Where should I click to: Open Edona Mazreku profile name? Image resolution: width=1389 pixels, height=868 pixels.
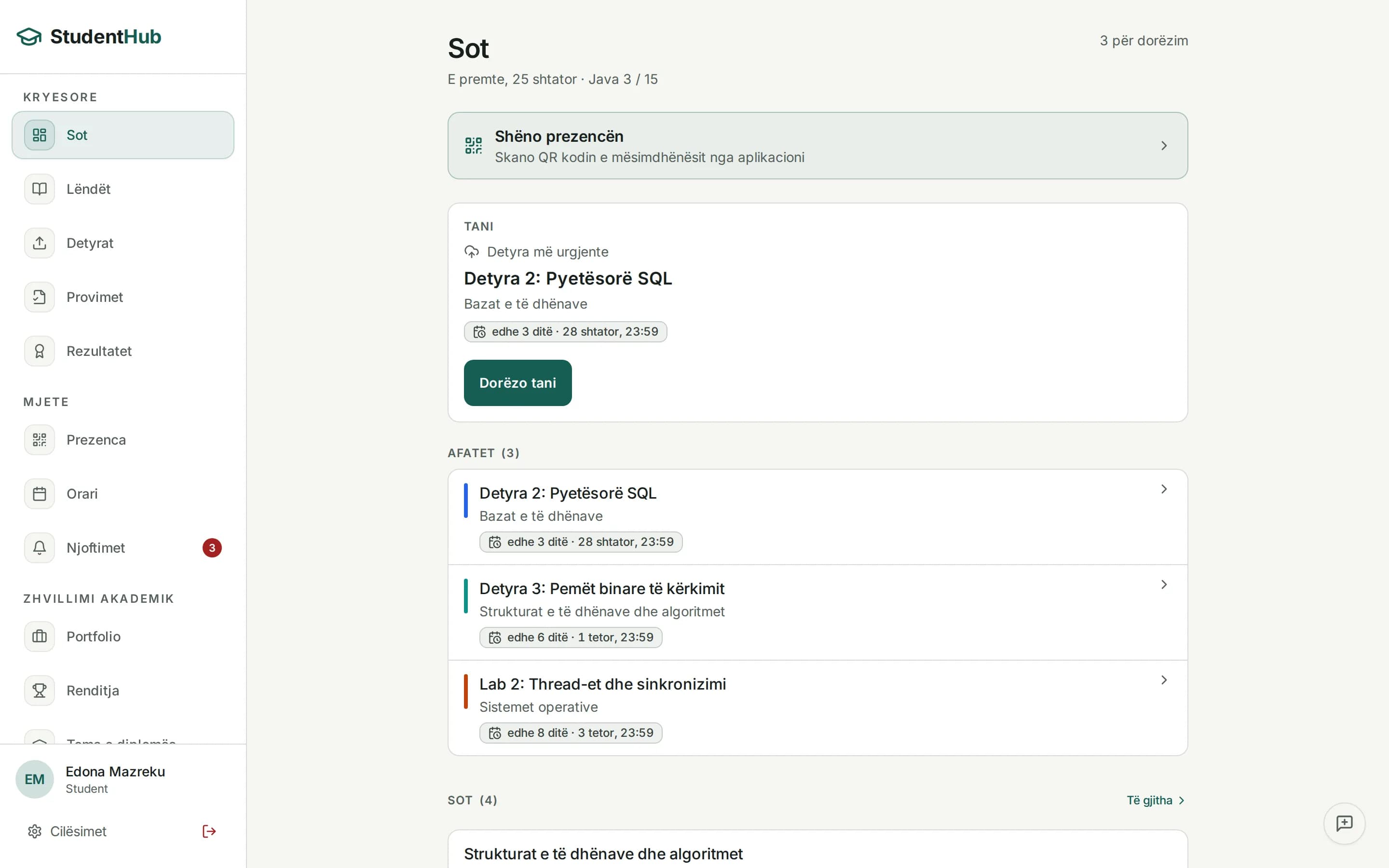point(115,772)
